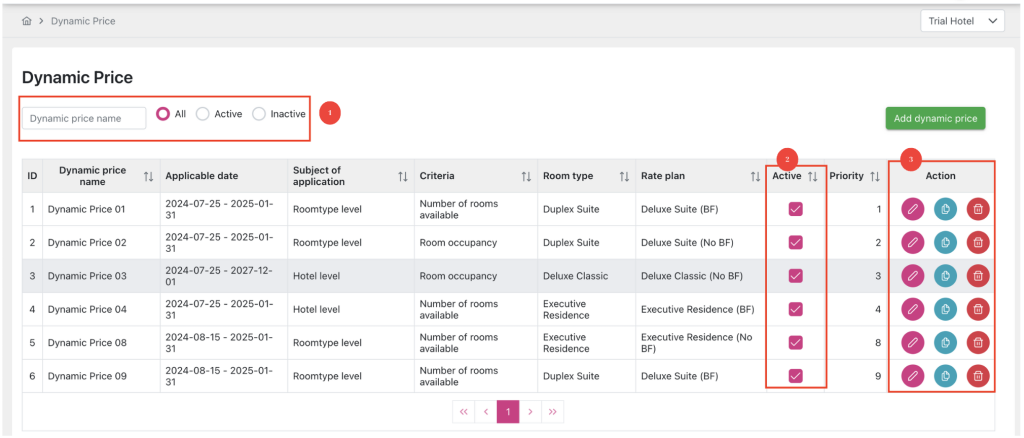Open the Trial Hotel dropdown

click(x=961, y=21)
